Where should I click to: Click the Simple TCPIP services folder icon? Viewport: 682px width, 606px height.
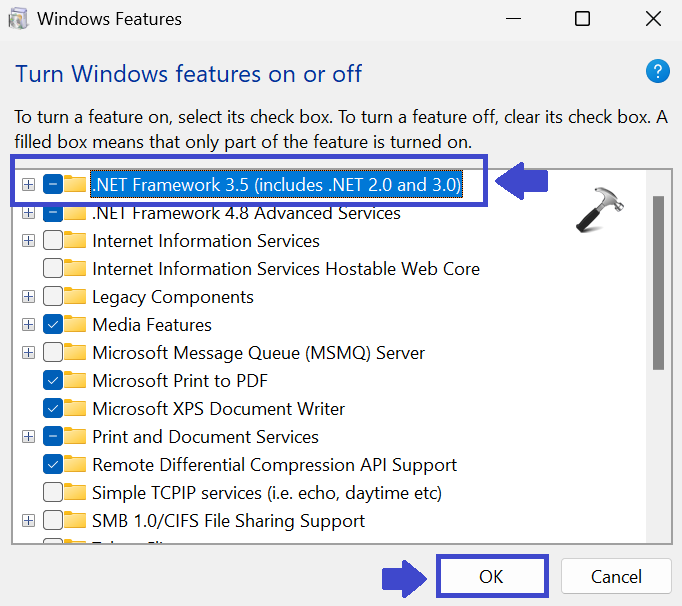[x=75, y=493]
